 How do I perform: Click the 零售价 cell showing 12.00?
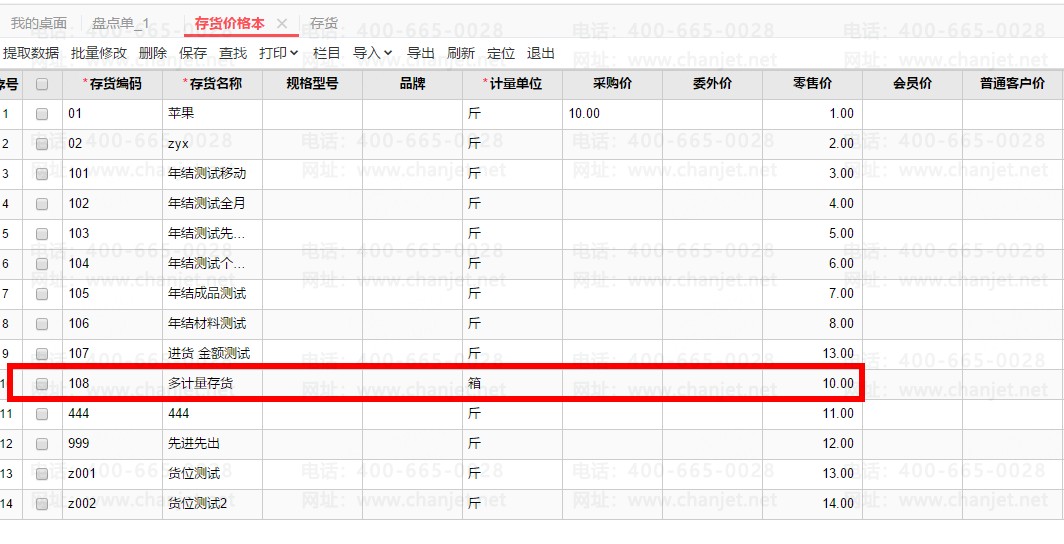[x=812, y=444]
